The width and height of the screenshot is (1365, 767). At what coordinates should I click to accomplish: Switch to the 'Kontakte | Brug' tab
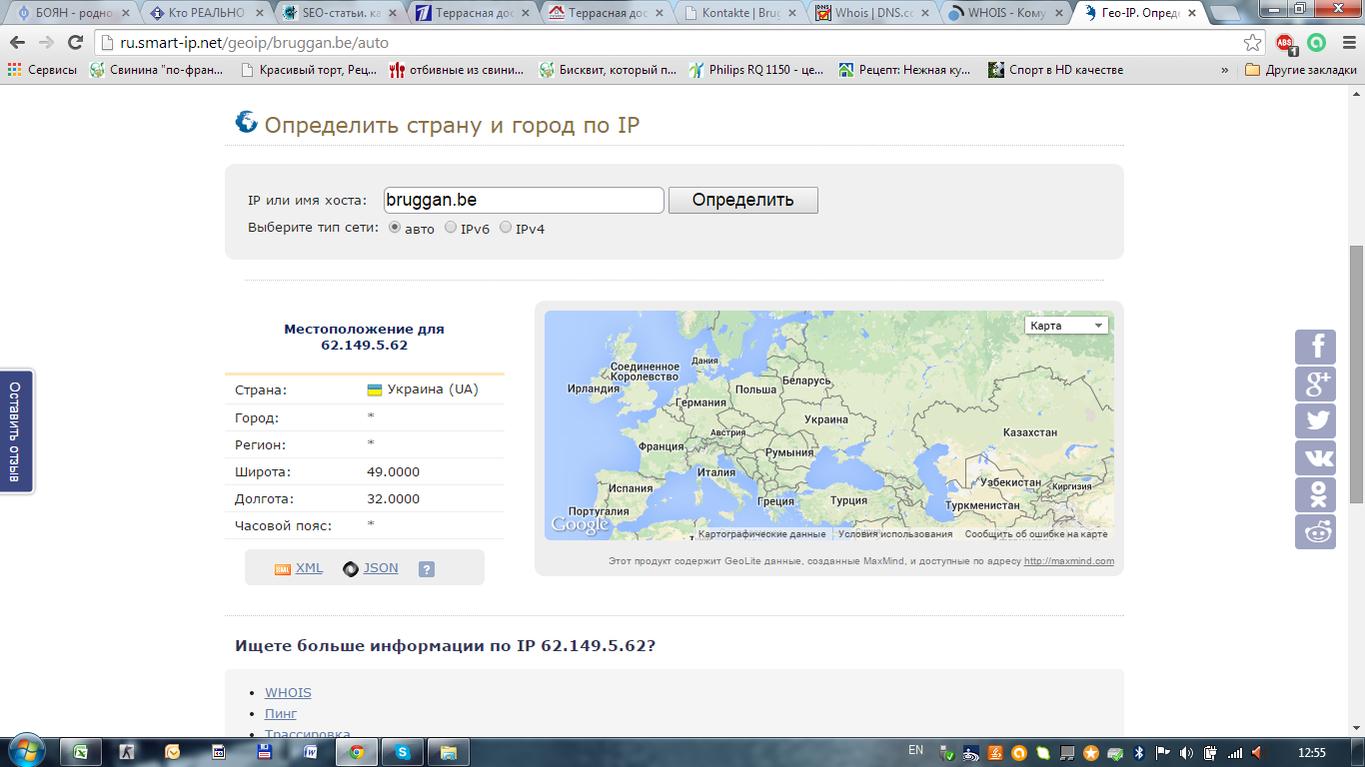[738, 14]
